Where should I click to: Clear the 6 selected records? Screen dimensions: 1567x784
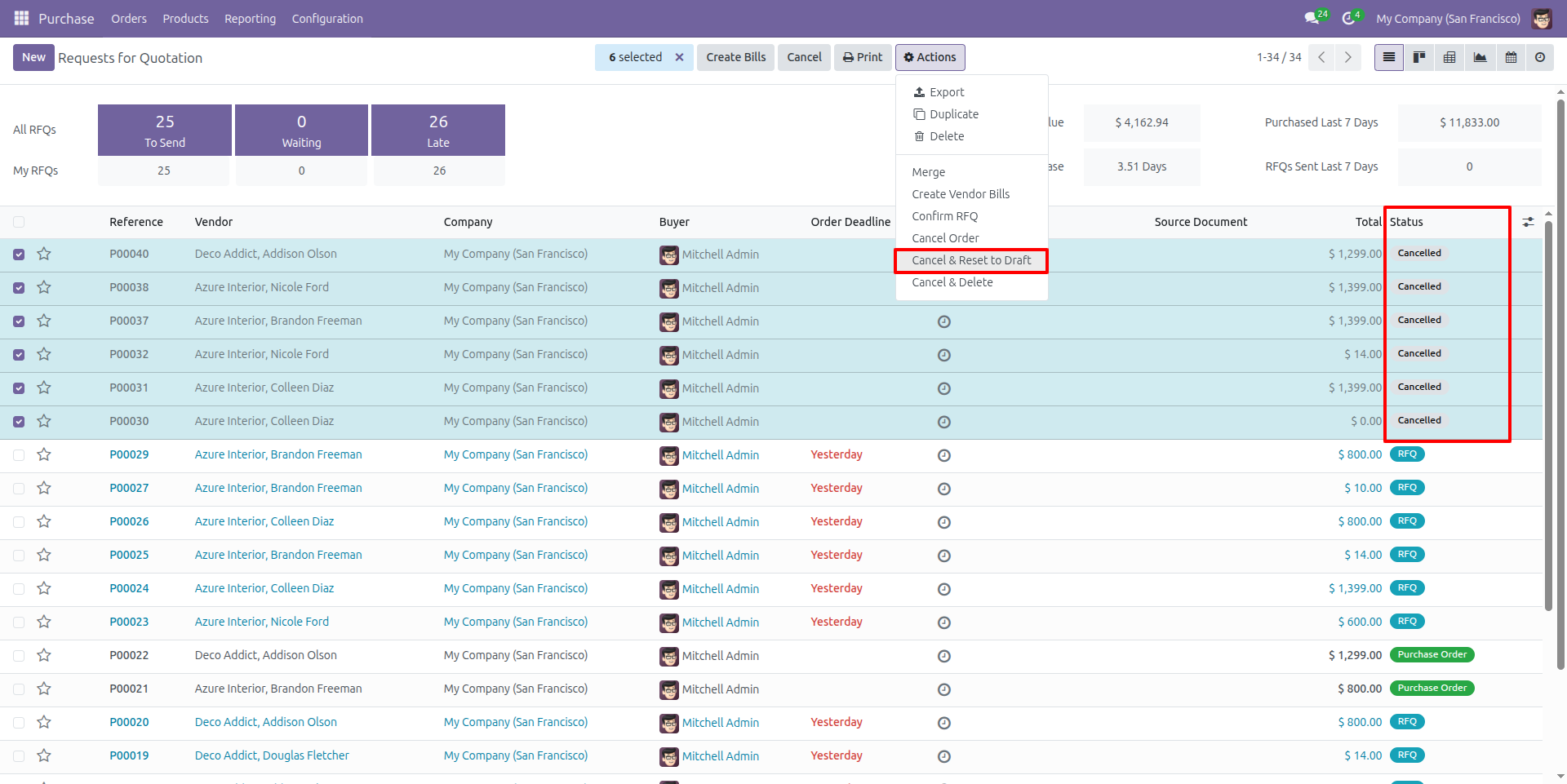[x=679, y=57]
